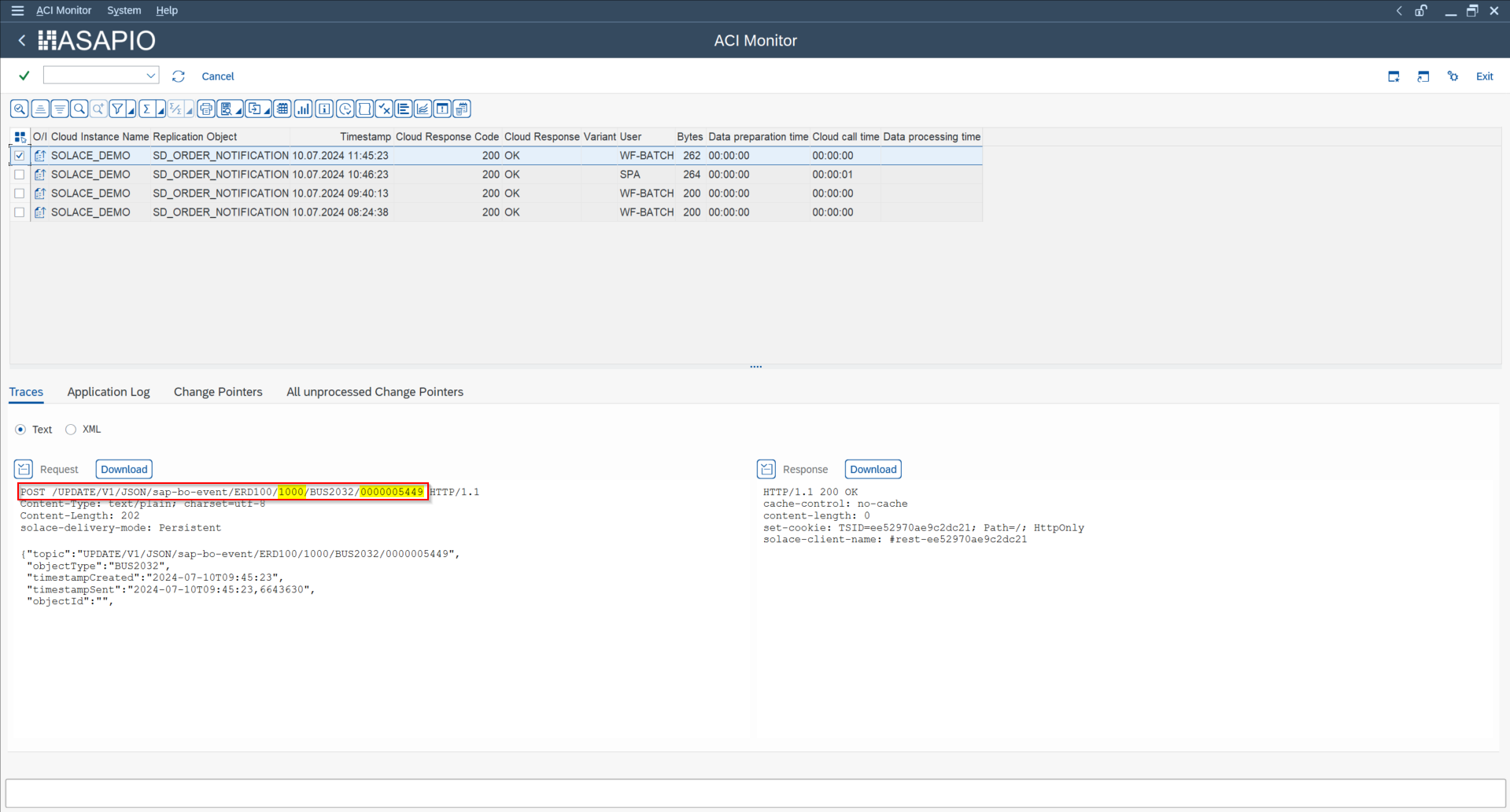Image resolution: width=1510 pixels, height=812 pixels.
Task: Select the Text radio button
Action: click(x=20, y=430)
